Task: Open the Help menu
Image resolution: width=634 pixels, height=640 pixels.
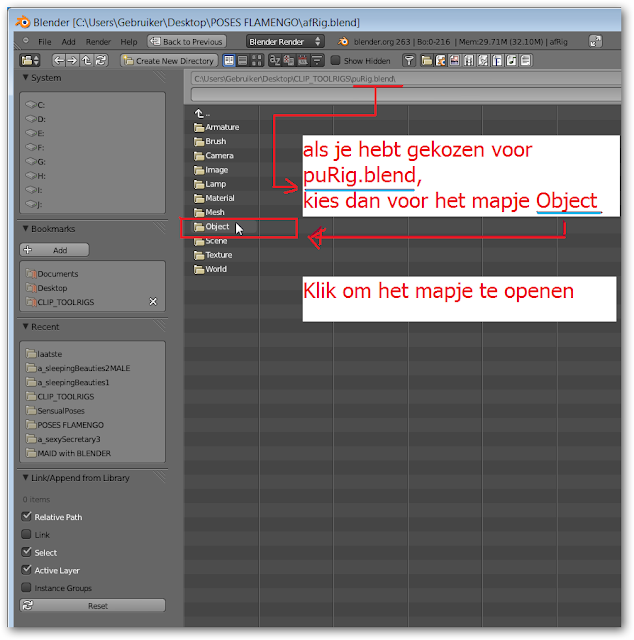Action: [129, 42]
